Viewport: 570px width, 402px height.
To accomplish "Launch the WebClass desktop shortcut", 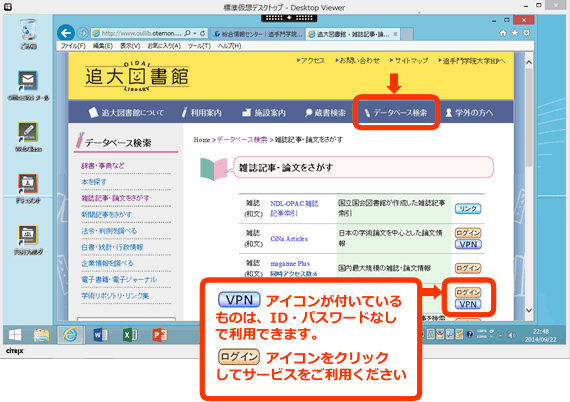I will (28, 137).
